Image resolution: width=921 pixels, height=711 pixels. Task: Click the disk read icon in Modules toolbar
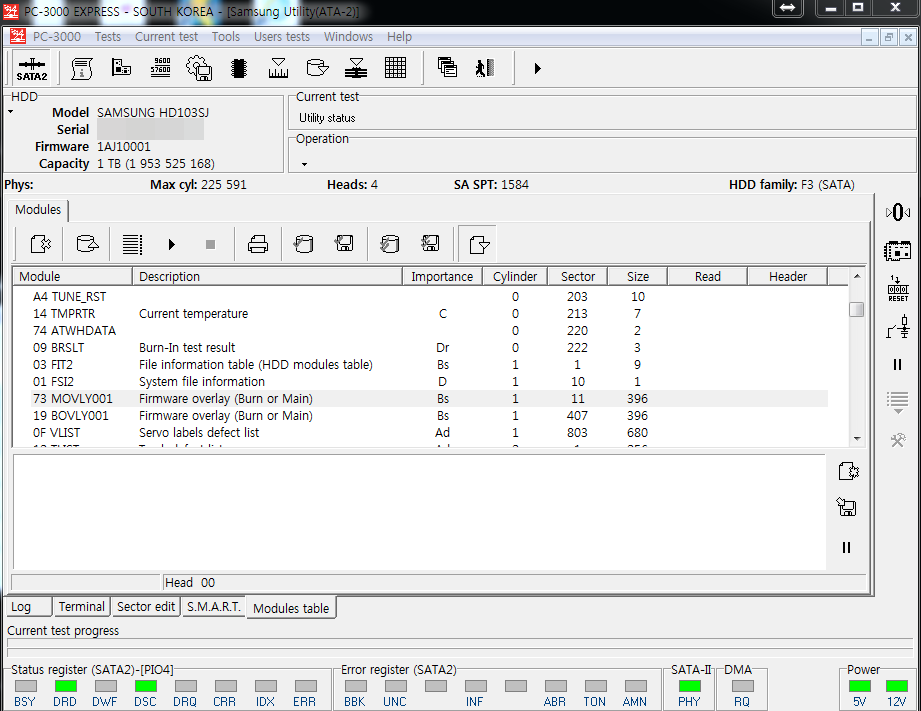pos(87,243)
